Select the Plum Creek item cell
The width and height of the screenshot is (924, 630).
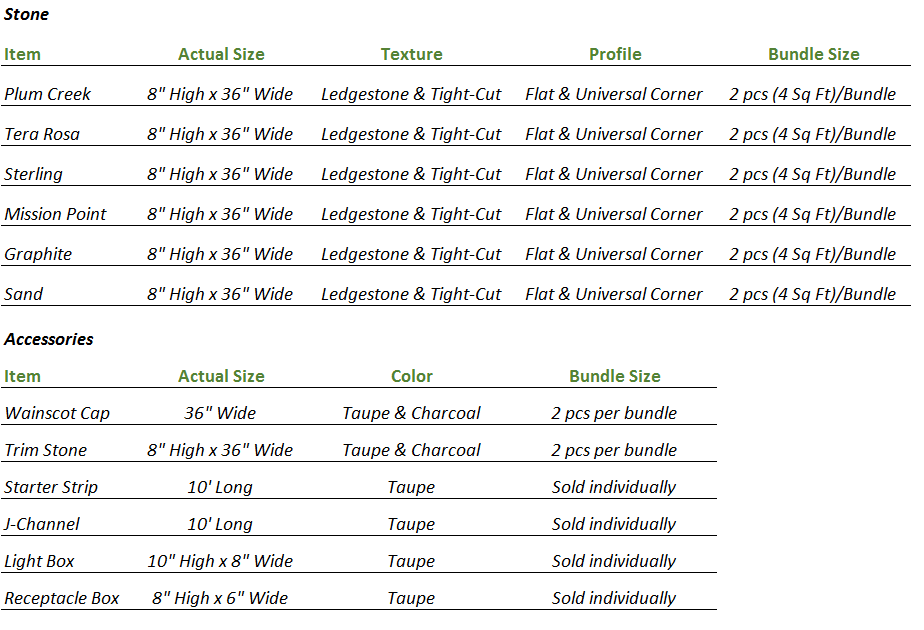47,94
